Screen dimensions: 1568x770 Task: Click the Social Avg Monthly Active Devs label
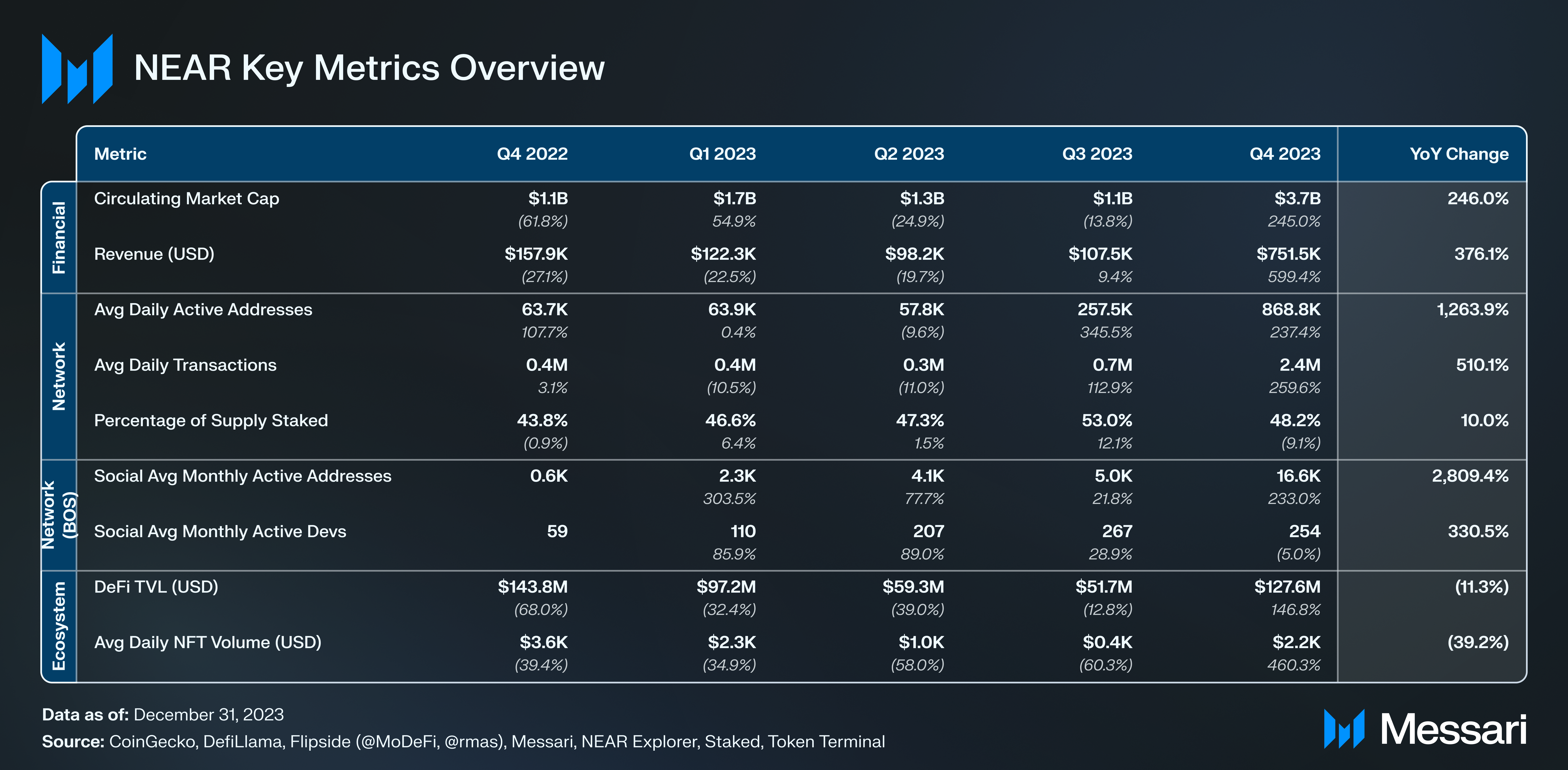[x=220, y=532]
